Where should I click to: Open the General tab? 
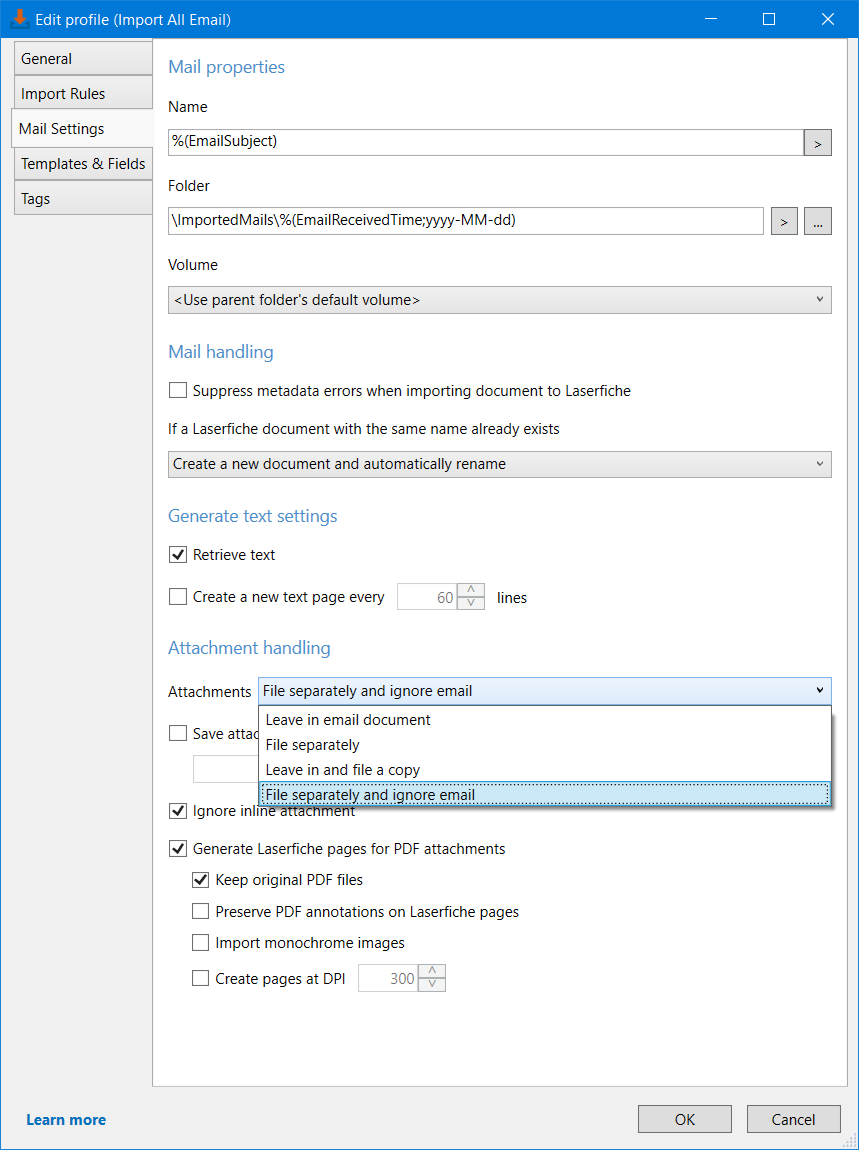(x=83, y=59)
